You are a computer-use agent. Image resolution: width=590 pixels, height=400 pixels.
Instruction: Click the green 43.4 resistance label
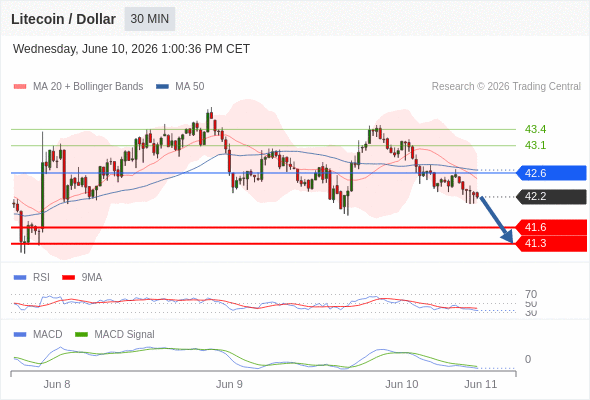click(535, 129)
